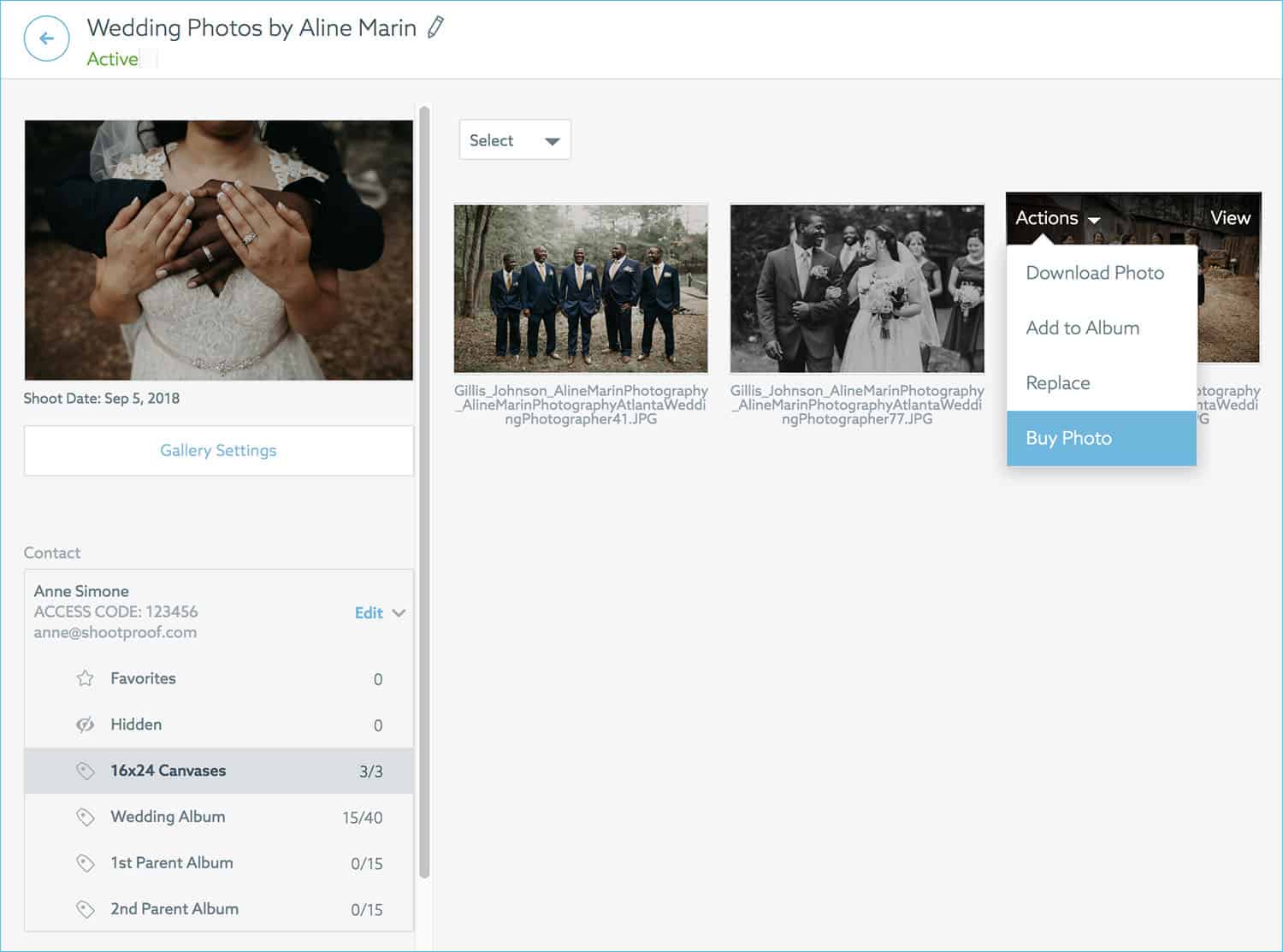
Task: Click the pencil icon to rename gallery
Action: tap(435, 27)
